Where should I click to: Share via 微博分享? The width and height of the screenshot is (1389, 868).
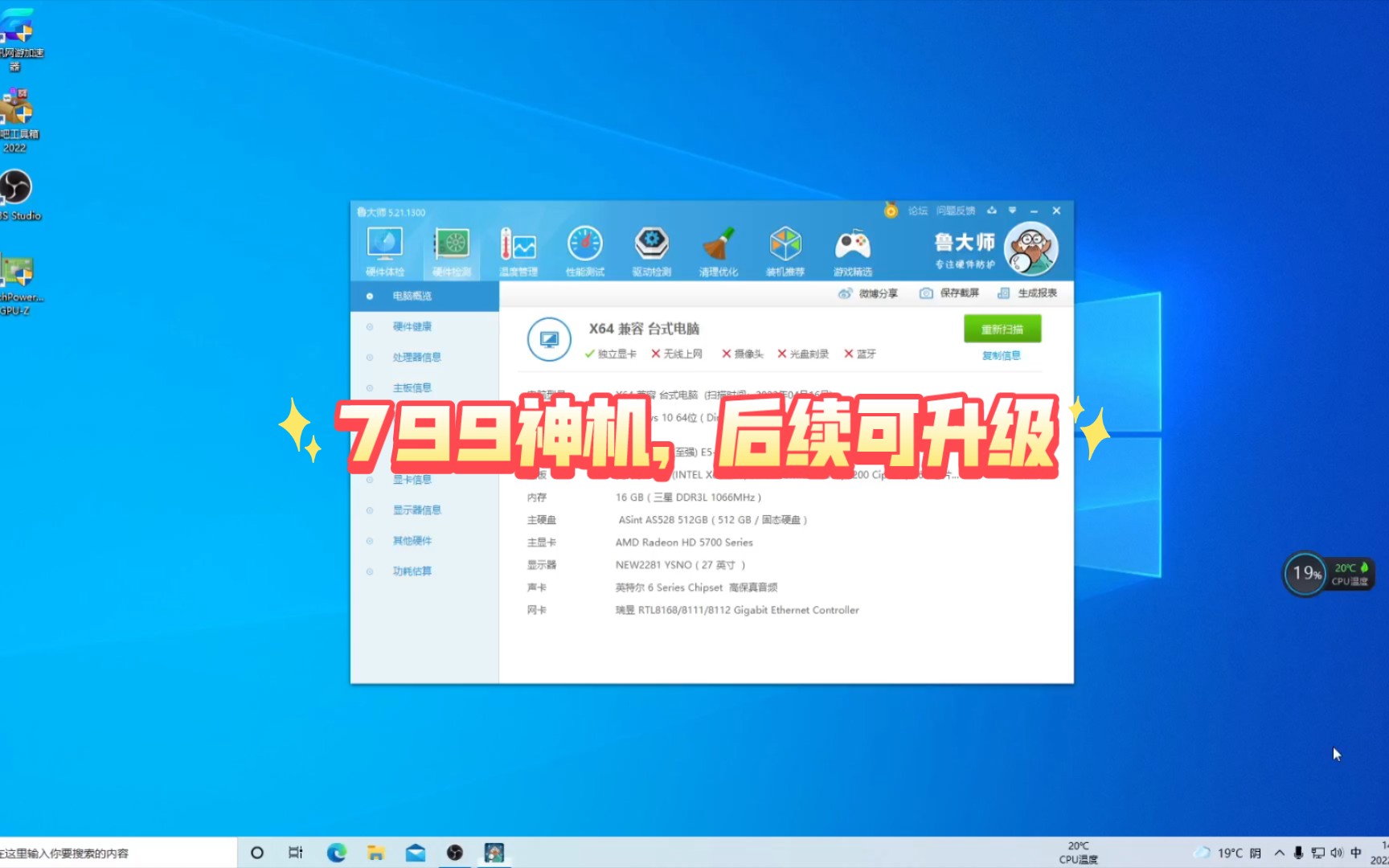click(x=868, y=293)
